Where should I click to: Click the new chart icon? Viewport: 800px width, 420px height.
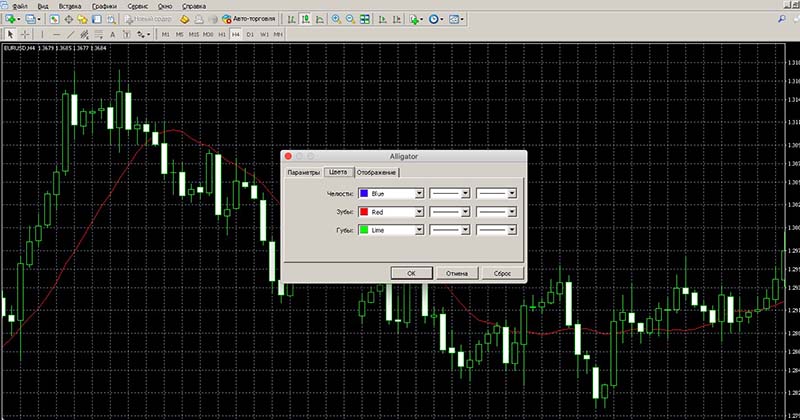pos(11,19)
